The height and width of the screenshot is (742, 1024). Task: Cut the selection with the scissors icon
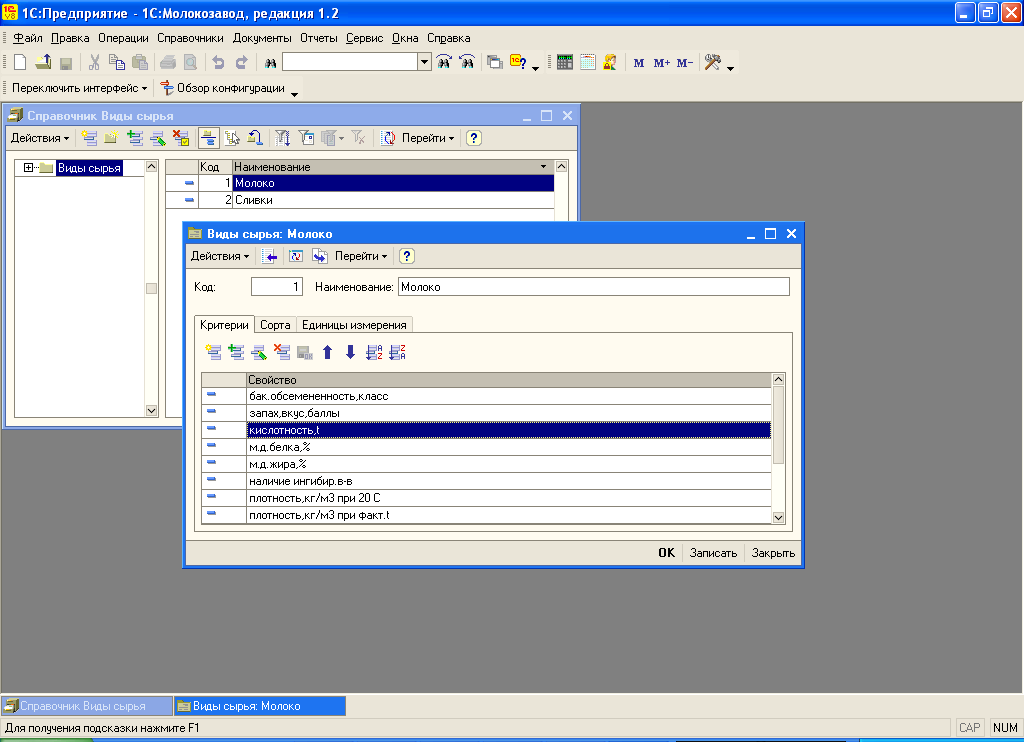pos(95,63)
